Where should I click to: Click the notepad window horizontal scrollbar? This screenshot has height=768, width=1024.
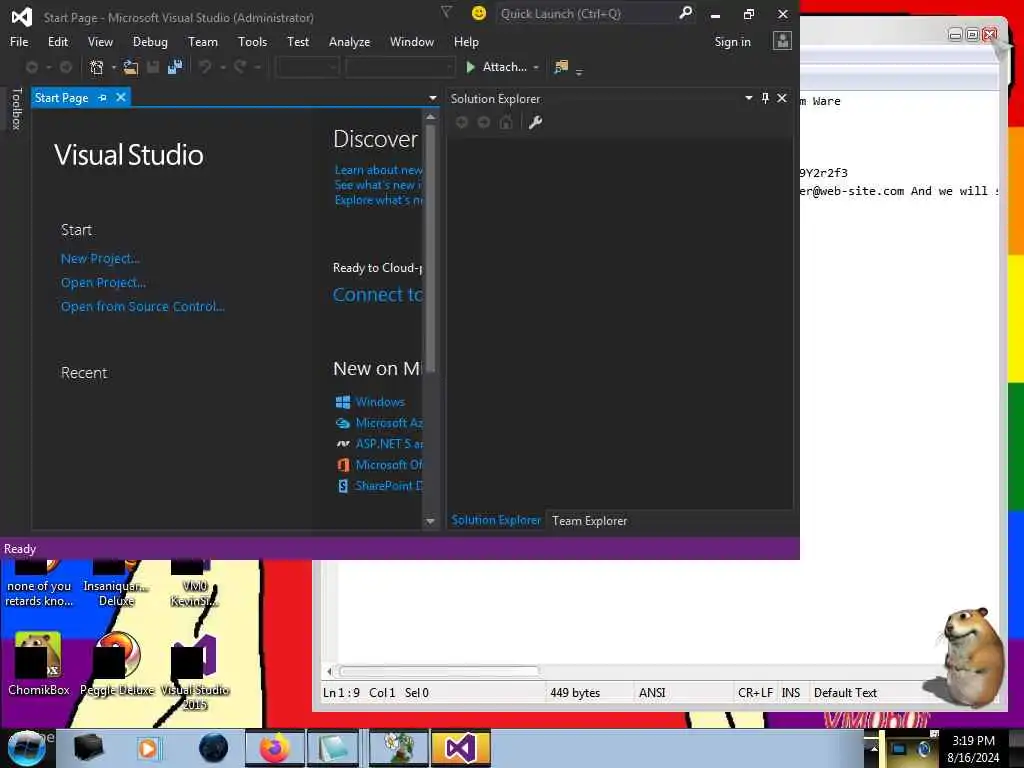(438, 671)
